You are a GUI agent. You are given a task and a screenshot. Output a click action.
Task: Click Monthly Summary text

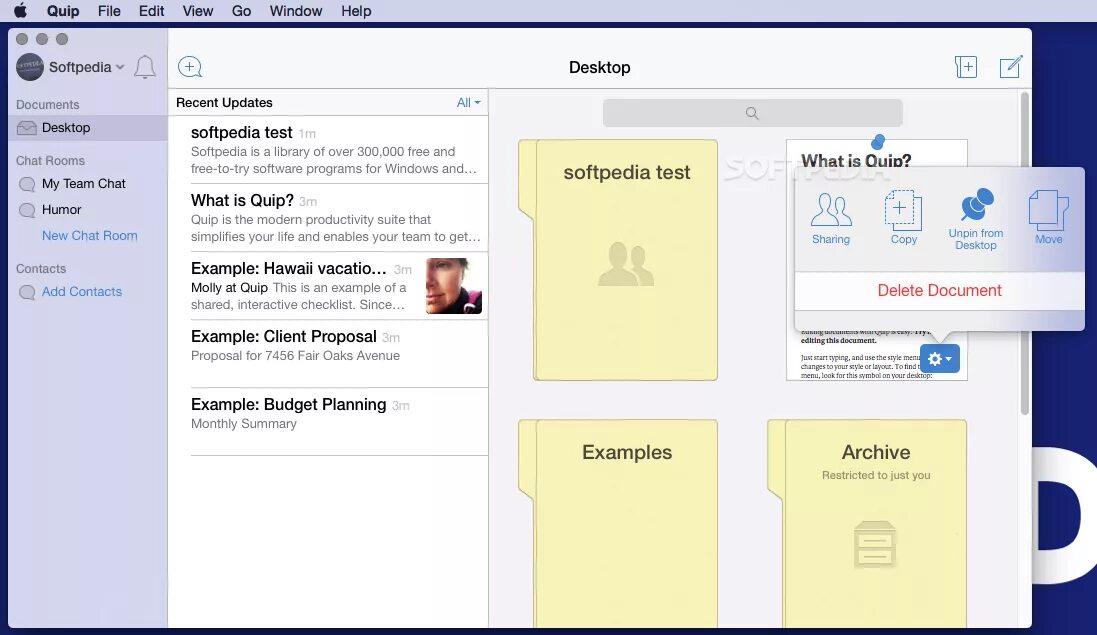click(243, 424)
